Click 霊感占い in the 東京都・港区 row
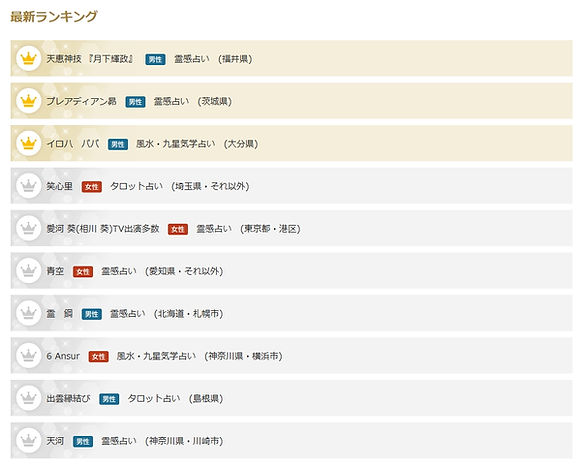 tap(214, 229)
